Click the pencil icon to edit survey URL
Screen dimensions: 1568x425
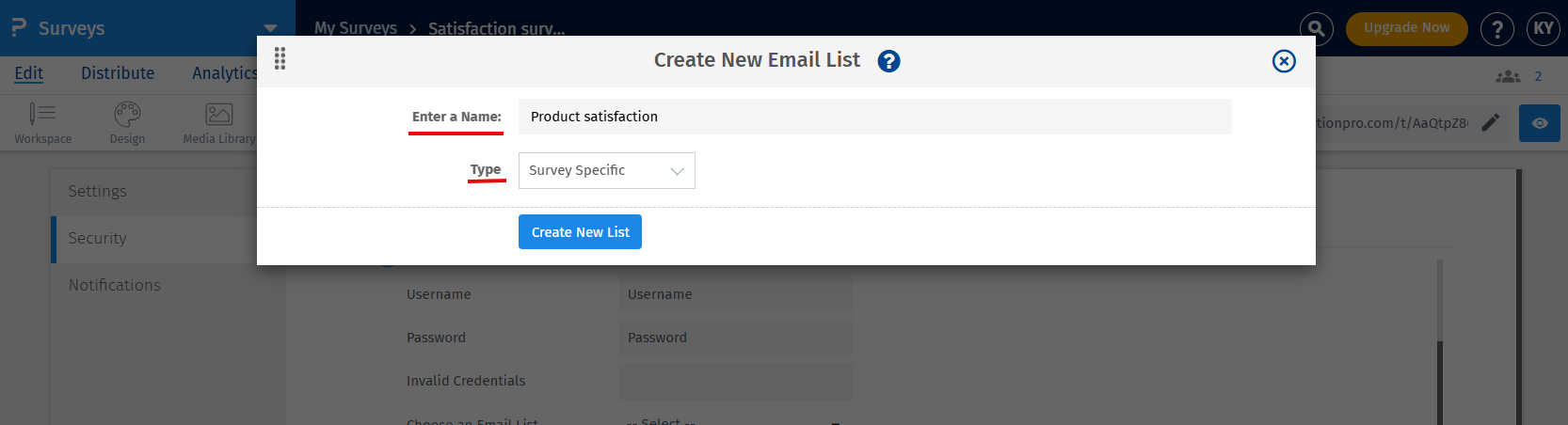coord(1491,123)
